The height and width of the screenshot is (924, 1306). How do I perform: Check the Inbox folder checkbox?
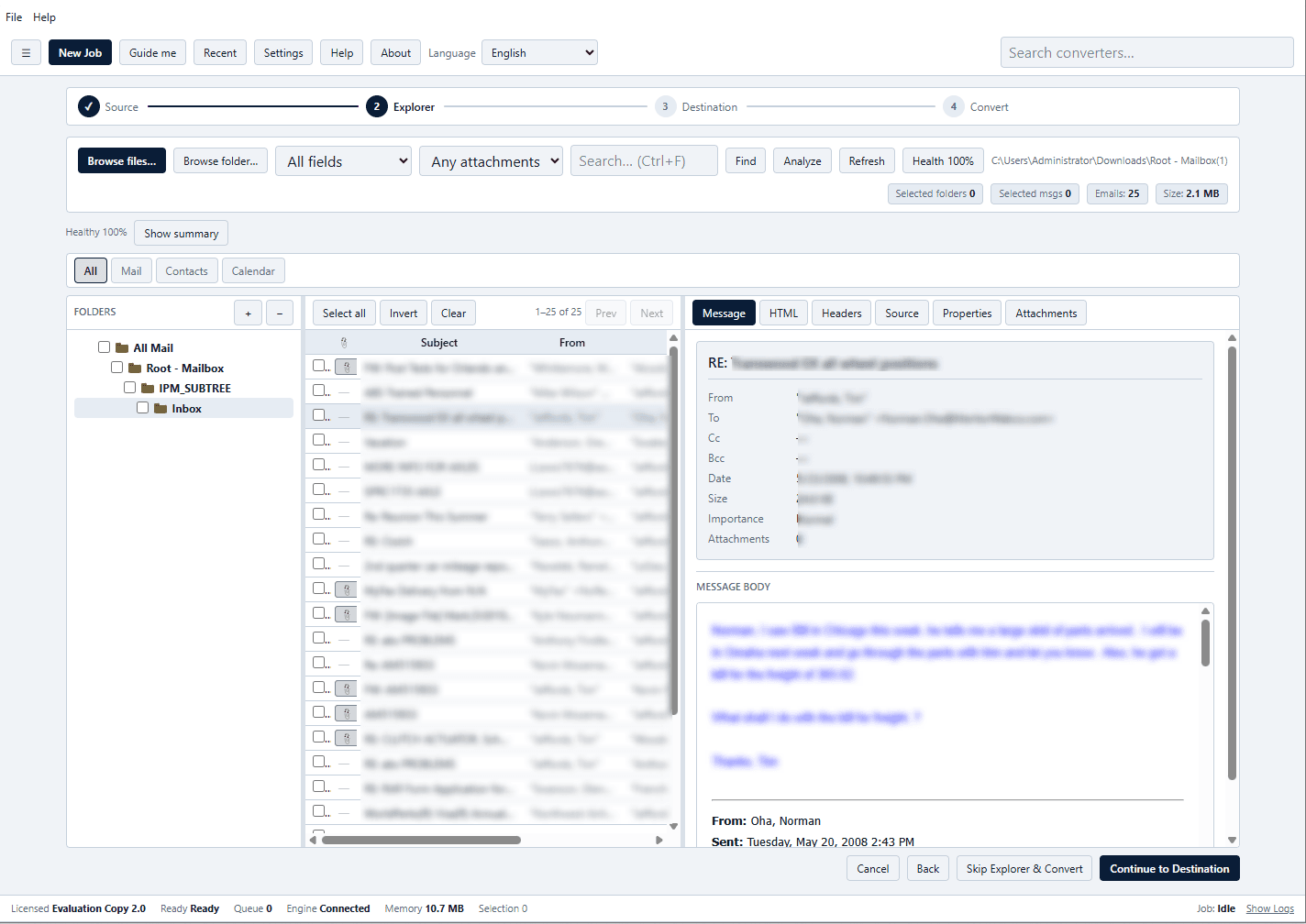(x=143, y=408)
